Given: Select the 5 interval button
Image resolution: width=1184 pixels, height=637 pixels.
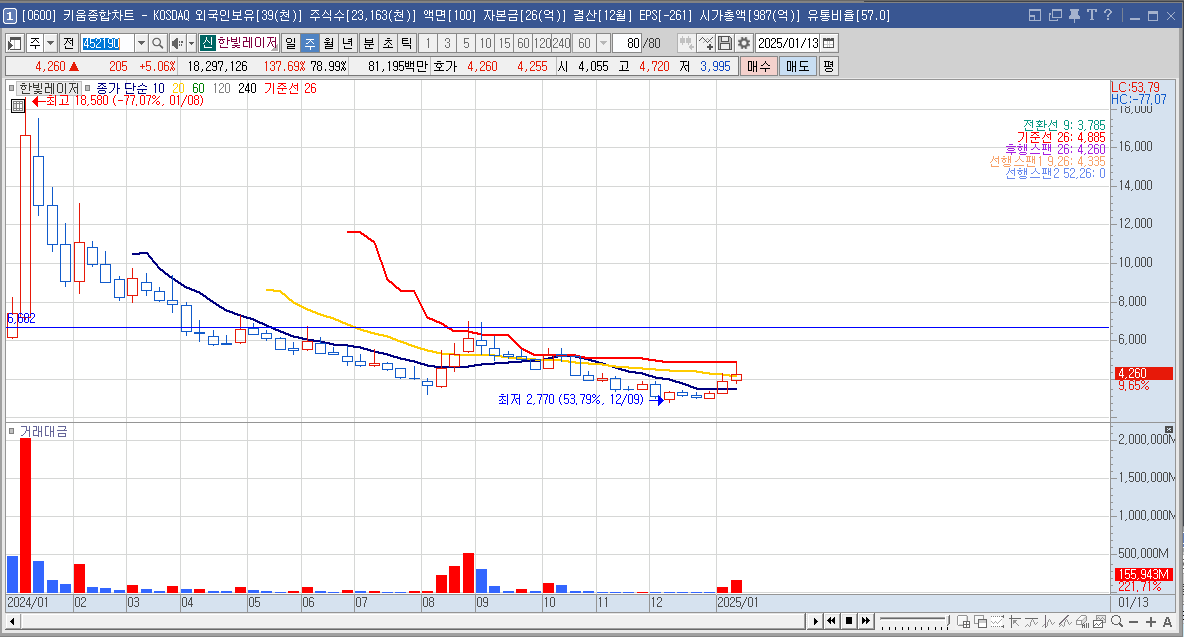Looking at the screenshot, I should tap(466, 43).
